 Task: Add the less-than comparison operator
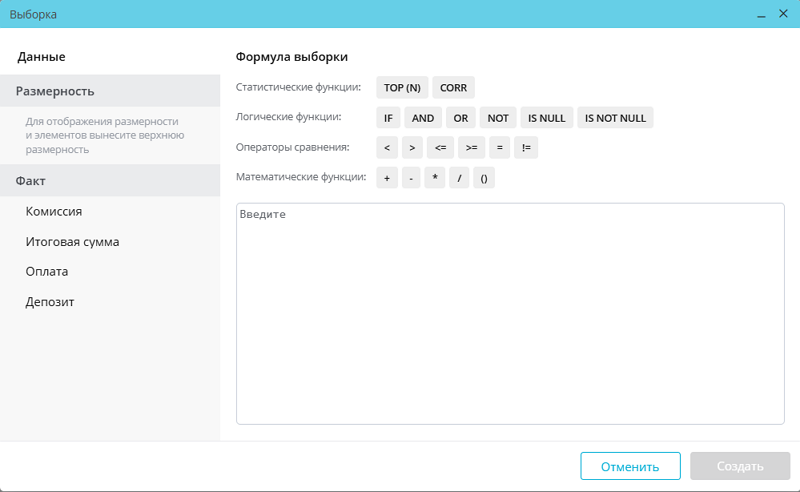387,148
